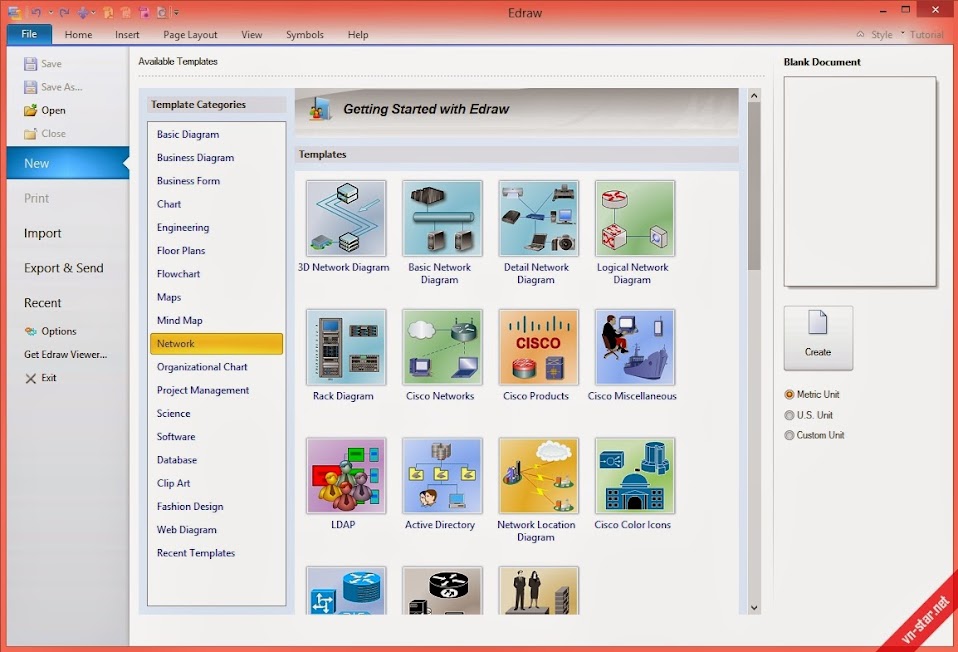Click the Undo arrow in the title bar

35,12
